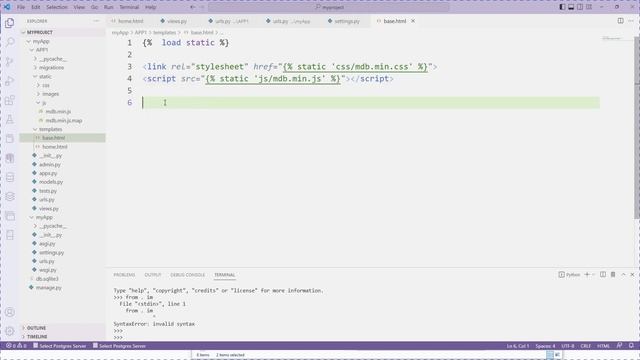Collapse the APP1 folder
The image size is (640, 360).
click(x=63, y=50)
